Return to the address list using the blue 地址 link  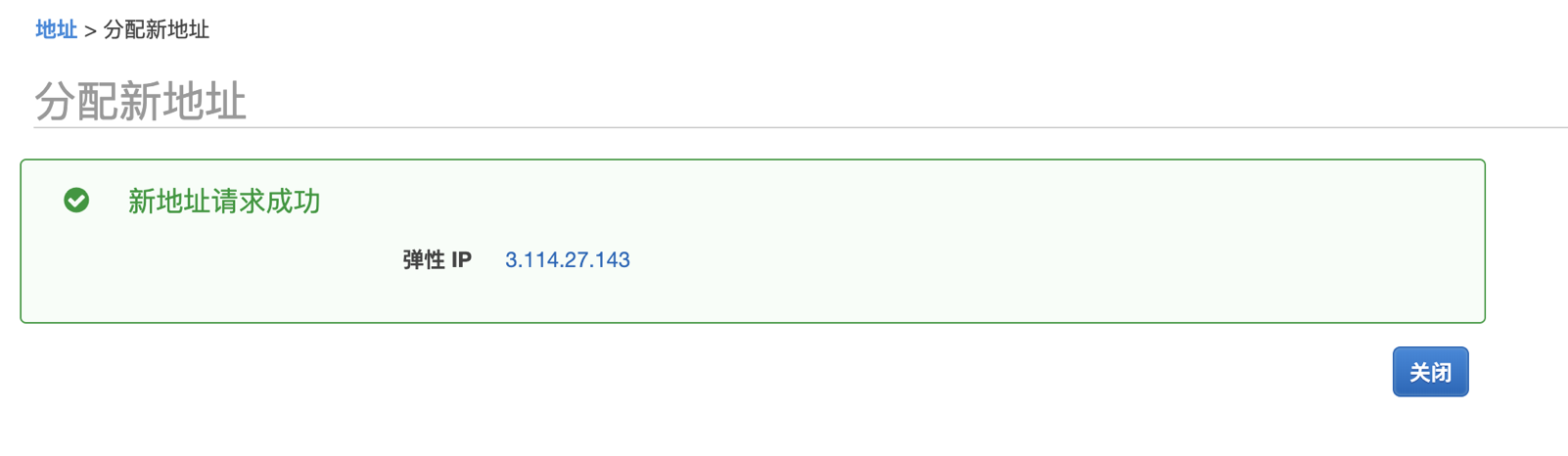coord(56,29)
